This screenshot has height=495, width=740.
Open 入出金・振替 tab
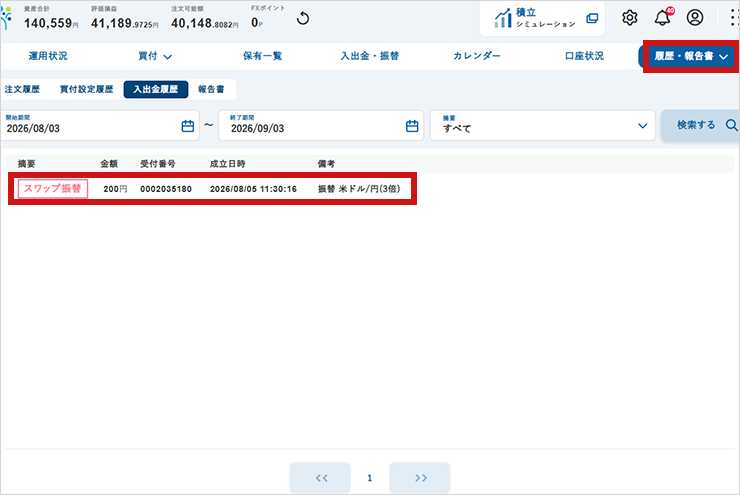click(x=370, y=56)
